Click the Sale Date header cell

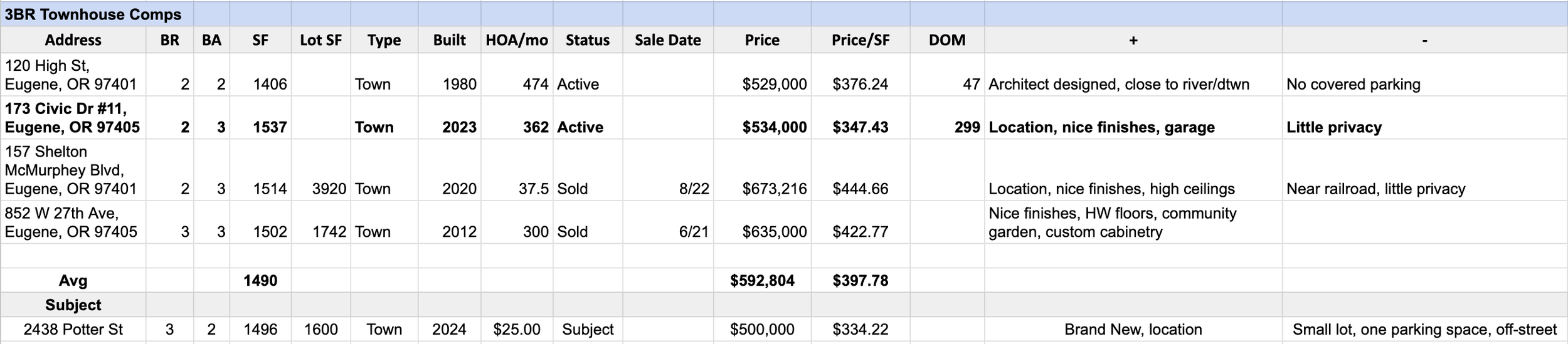click(667, 40)
